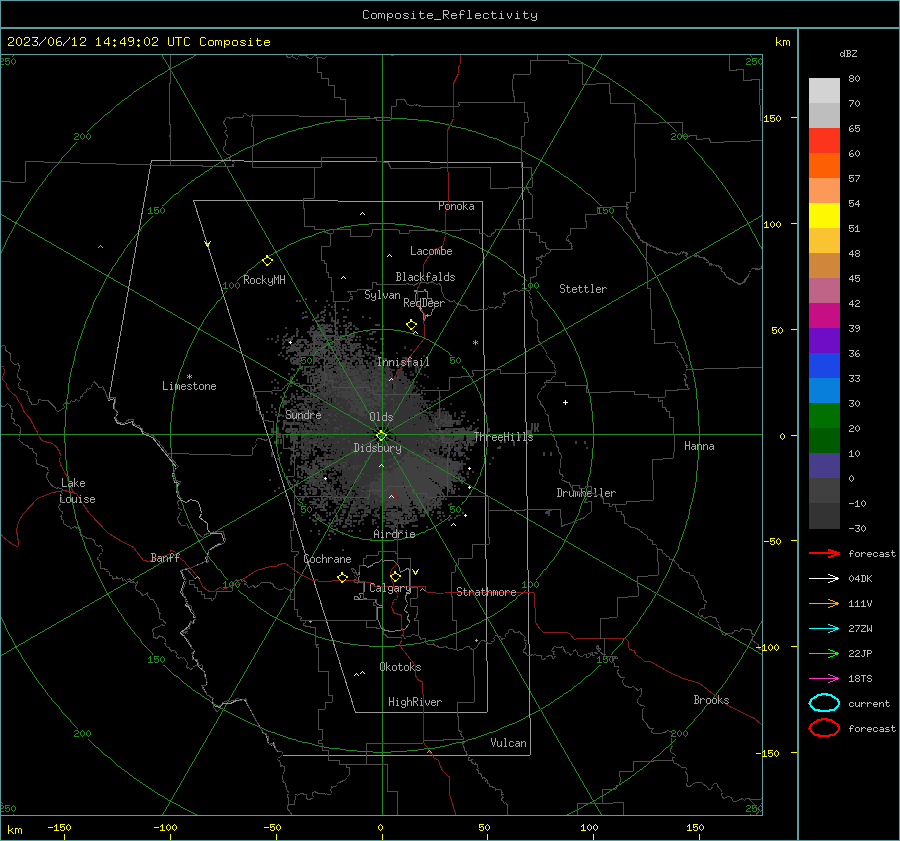Viewport: 900px width, 841px height.
Task: Click the white 04DK arrow in legend
Action: click(824, 579)
